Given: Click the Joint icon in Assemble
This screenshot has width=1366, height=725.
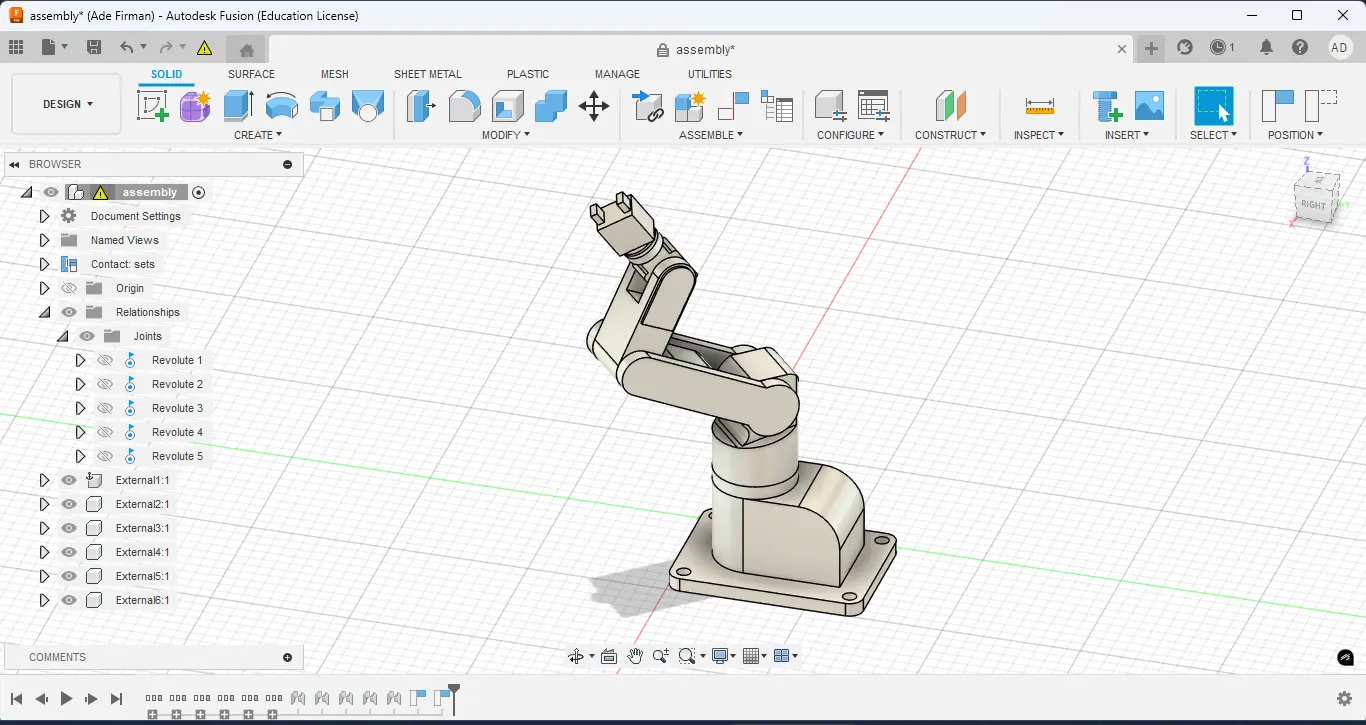Looking at the screenshot, I should click(649, 105).
